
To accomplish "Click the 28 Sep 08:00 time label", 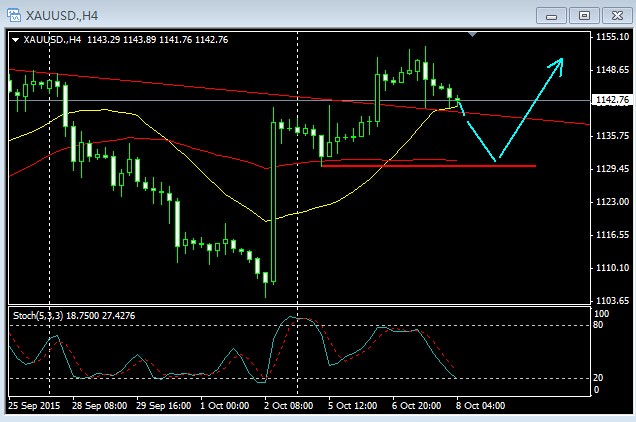I will coord(99,405).
